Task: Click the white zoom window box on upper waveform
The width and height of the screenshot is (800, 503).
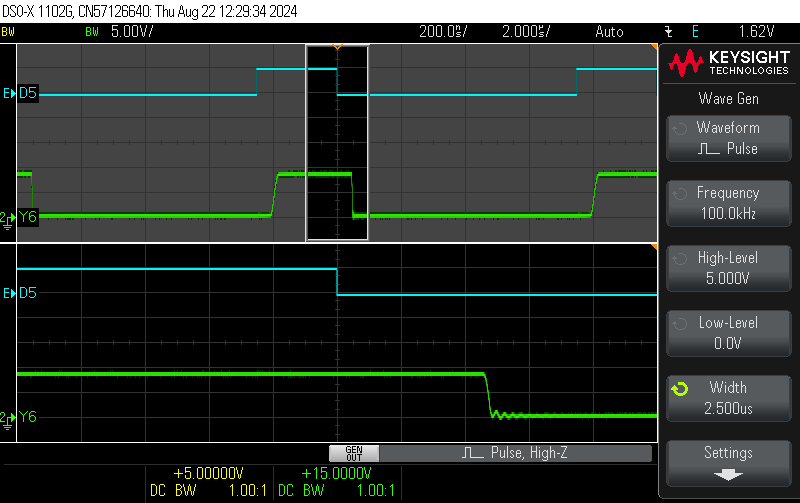Action: point(337,142)
